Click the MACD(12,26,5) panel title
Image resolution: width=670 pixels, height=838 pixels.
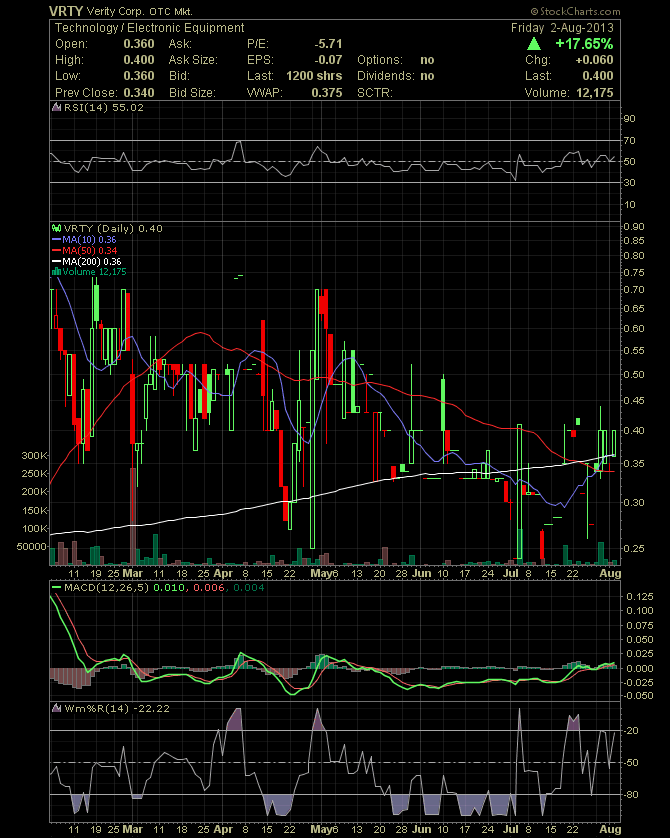coord(106,587)
